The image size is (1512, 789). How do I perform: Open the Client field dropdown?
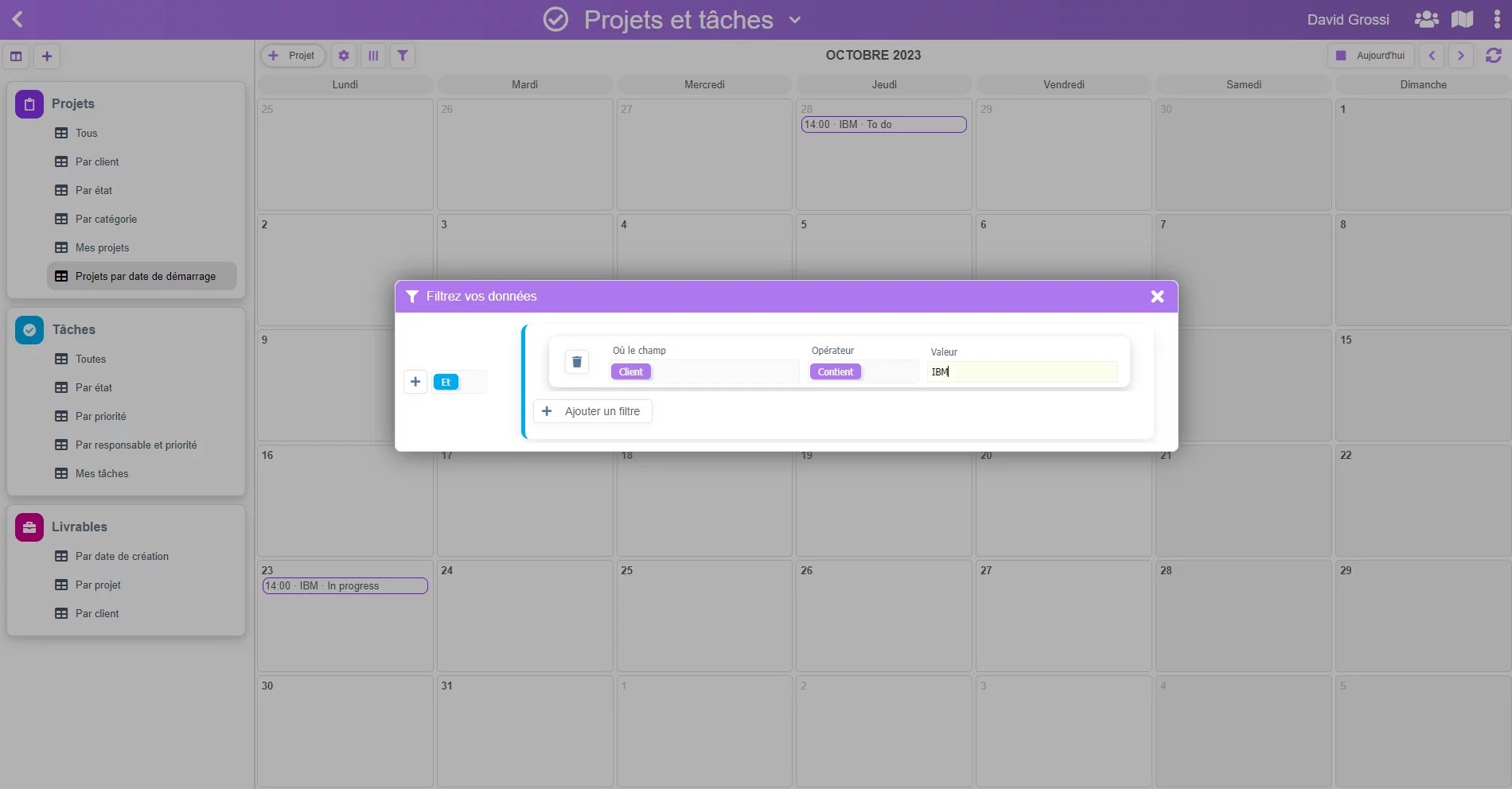pos(703,371)
